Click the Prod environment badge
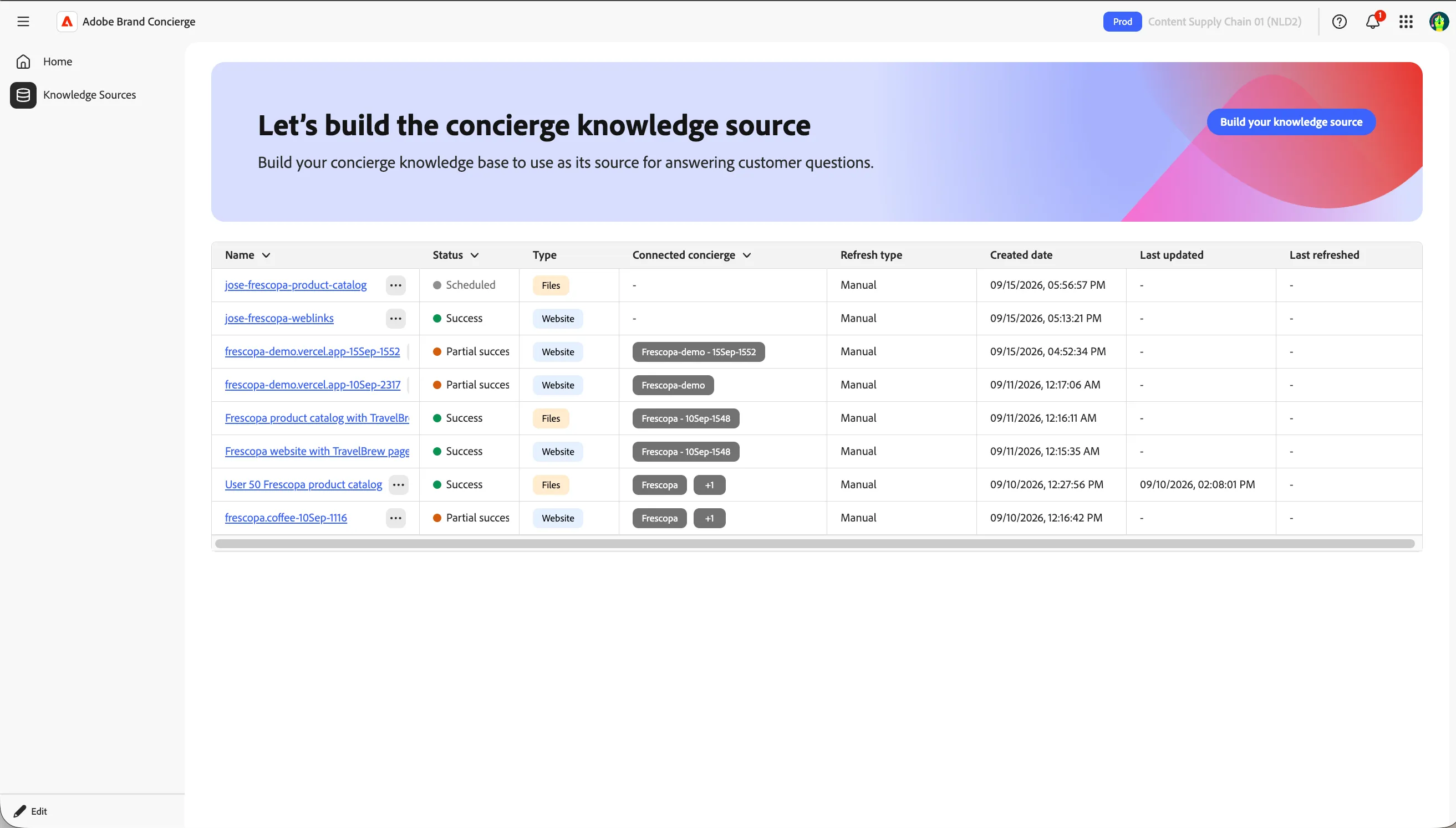 pos(1122,22)
